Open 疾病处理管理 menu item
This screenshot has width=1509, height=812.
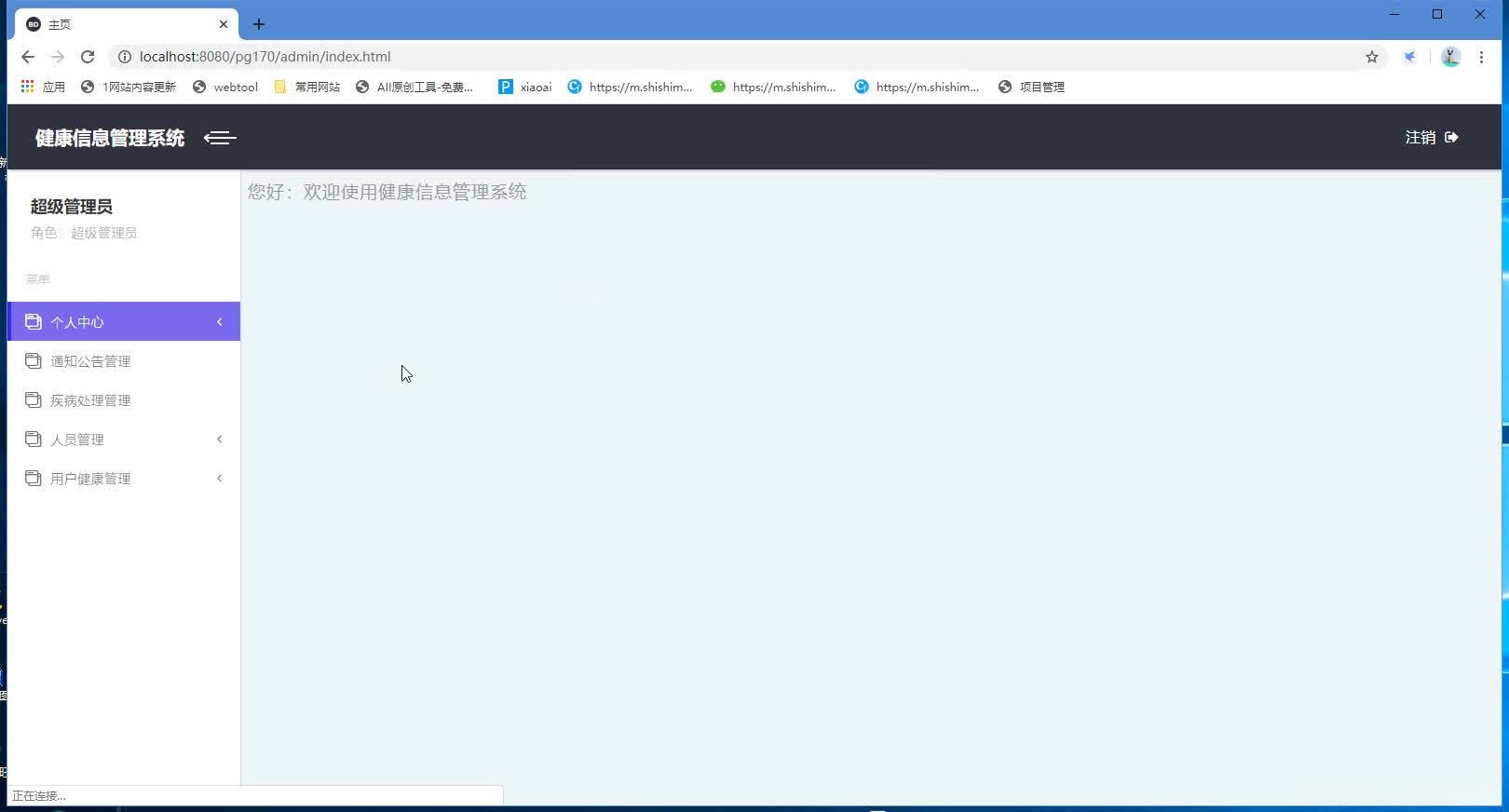tap(124, 400)
